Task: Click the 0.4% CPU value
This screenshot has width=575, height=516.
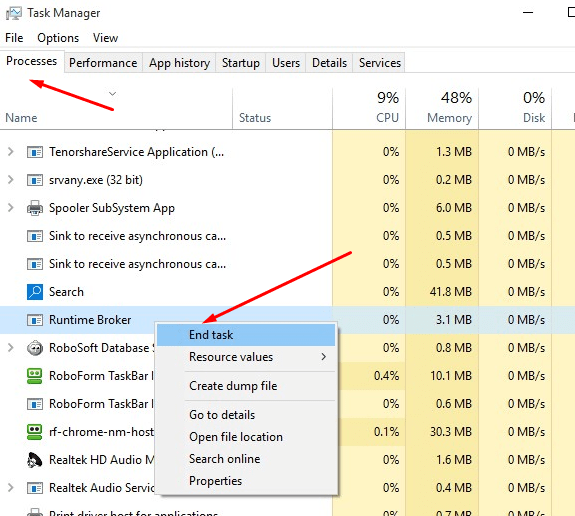Action: coord(387,376)
